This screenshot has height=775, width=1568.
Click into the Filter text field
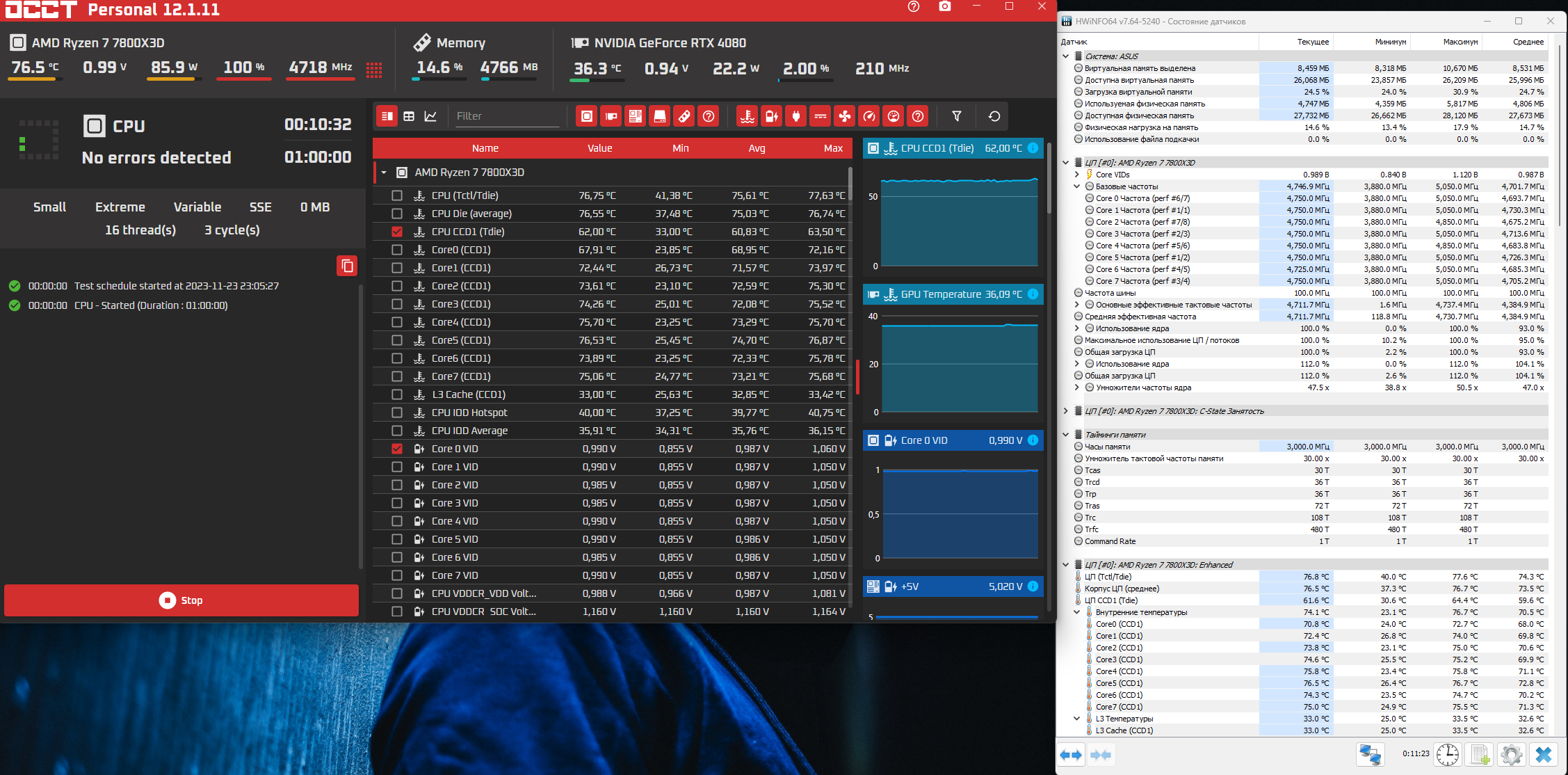506,116
